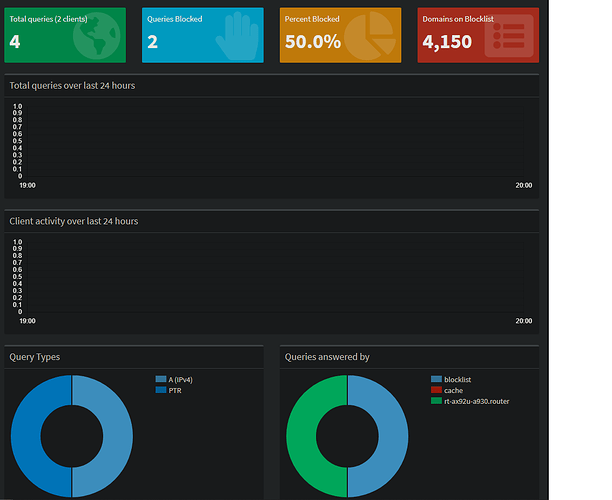The image size is (612, 500).
Task: Click the 4,150 Domains on Blocklist count
Action: point(447,42)
